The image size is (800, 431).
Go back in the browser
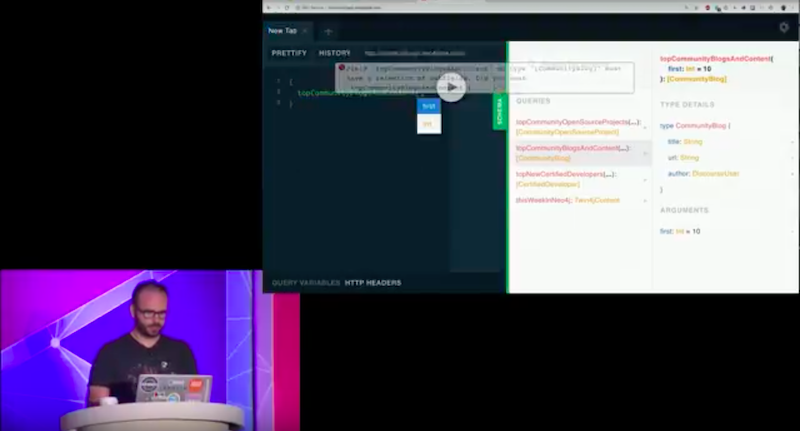269,8
